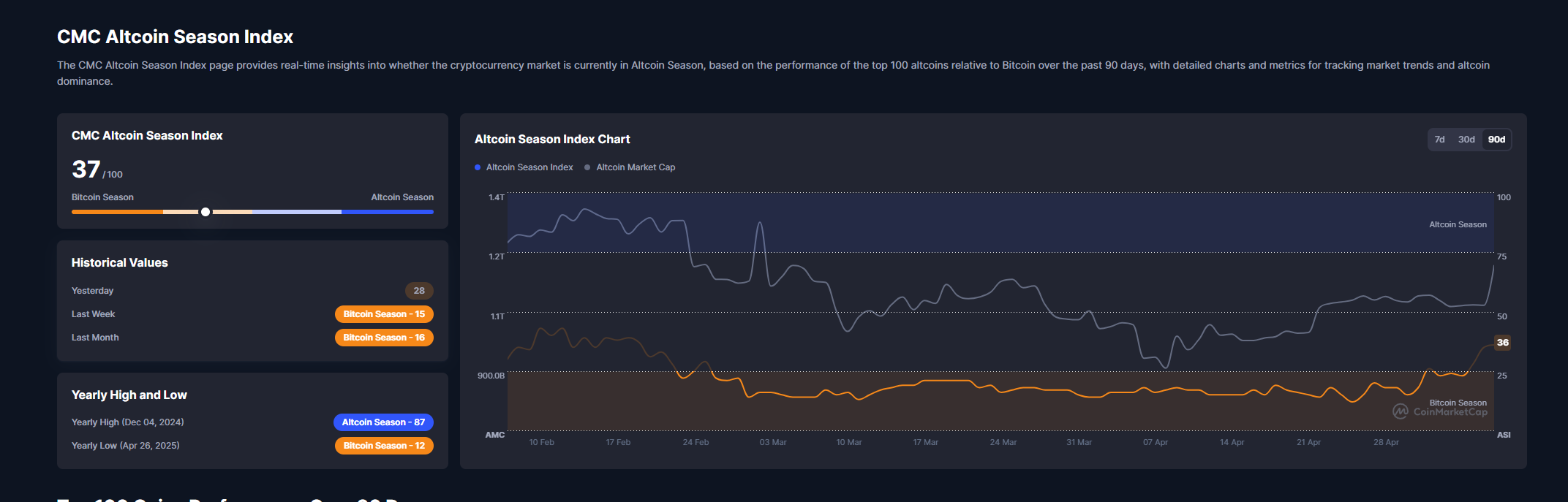
Task: Click the 1.4T market cap axis label
Action: [x=497, y=197]
